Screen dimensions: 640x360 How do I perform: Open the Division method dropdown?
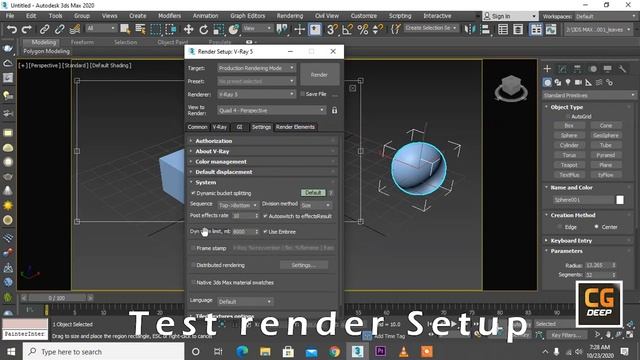point(316,205)
